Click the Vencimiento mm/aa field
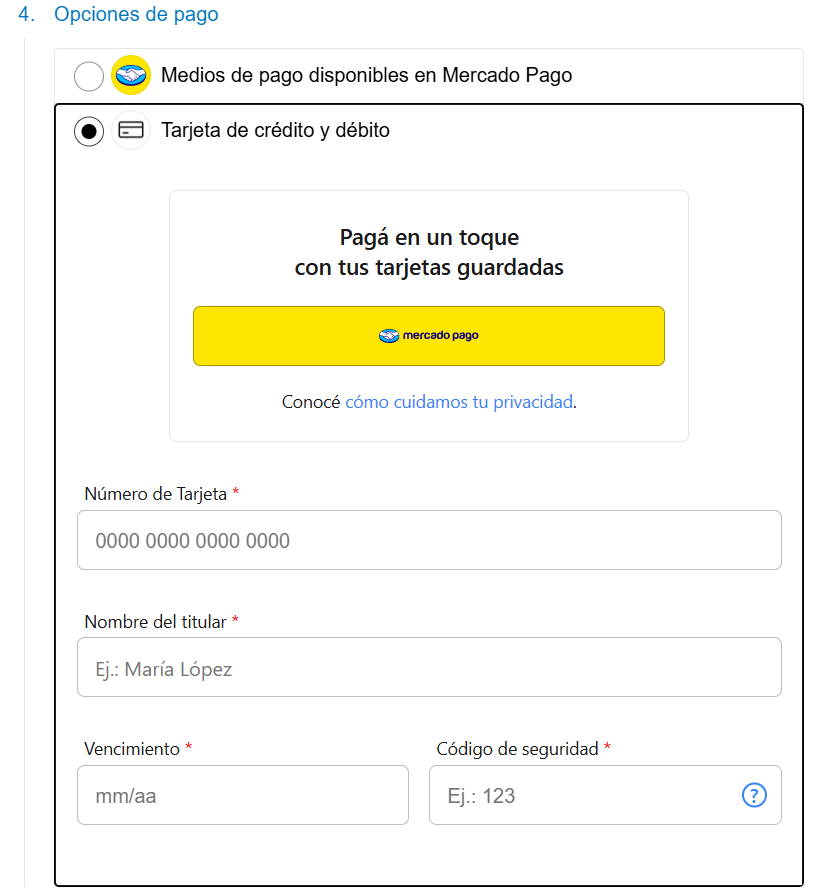The width and height of the screenshot is (821, 893). pos(242,796)
